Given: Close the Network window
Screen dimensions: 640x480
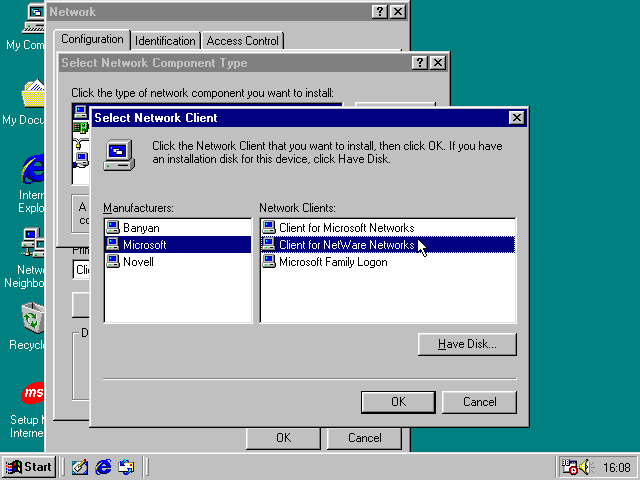Looking at the screenshot, I should coord(398,12).
